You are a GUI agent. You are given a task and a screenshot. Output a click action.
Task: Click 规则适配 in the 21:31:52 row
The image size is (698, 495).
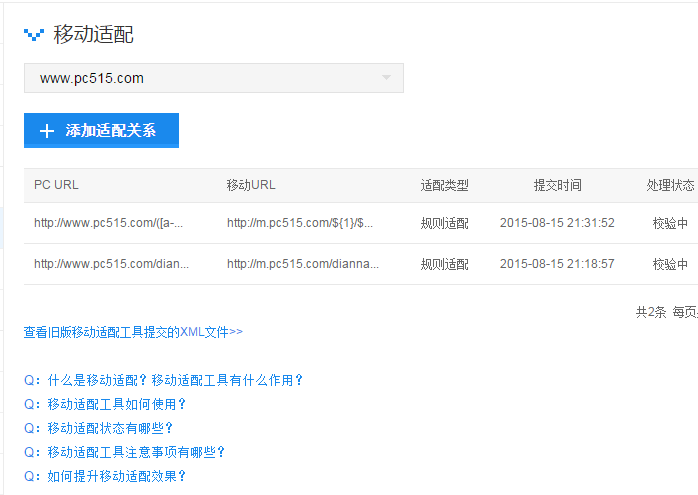[x=444, y=223]
